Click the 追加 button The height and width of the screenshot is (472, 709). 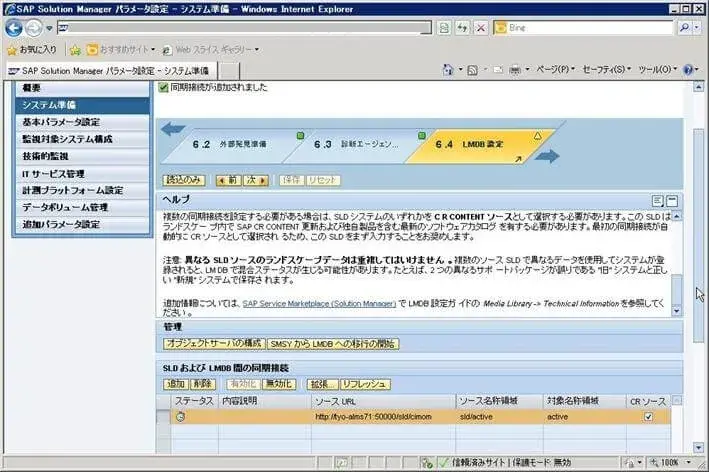tap(176, 384)
